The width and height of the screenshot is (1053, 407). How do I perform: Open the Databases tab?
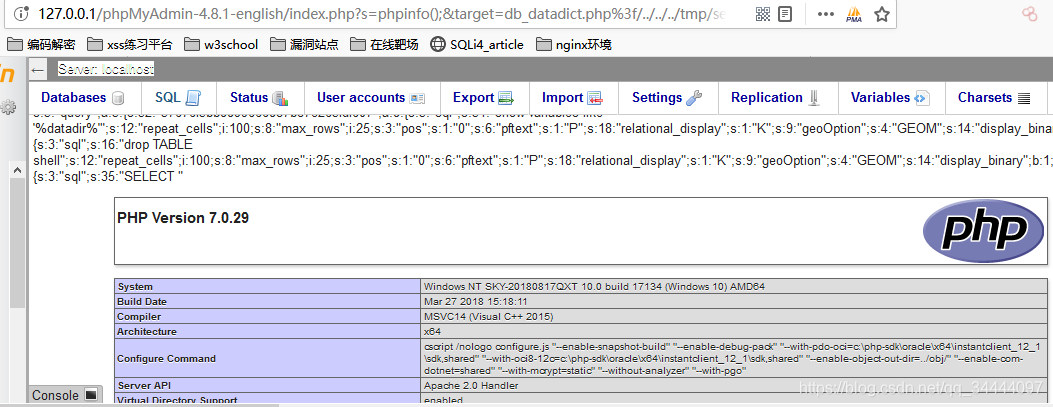pos(83,98)
